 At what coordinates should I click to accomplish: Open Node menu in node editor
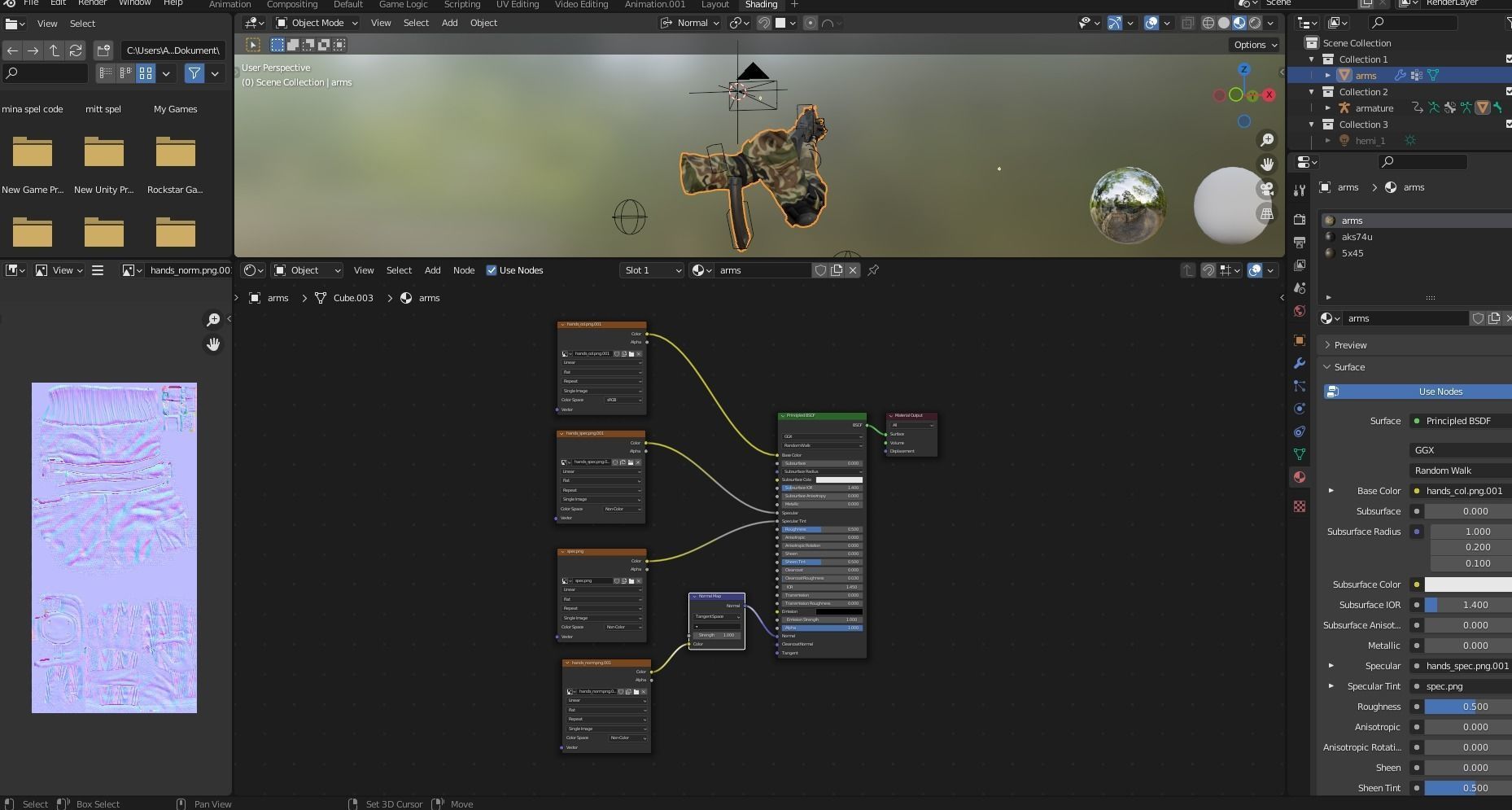click(464, 270)
